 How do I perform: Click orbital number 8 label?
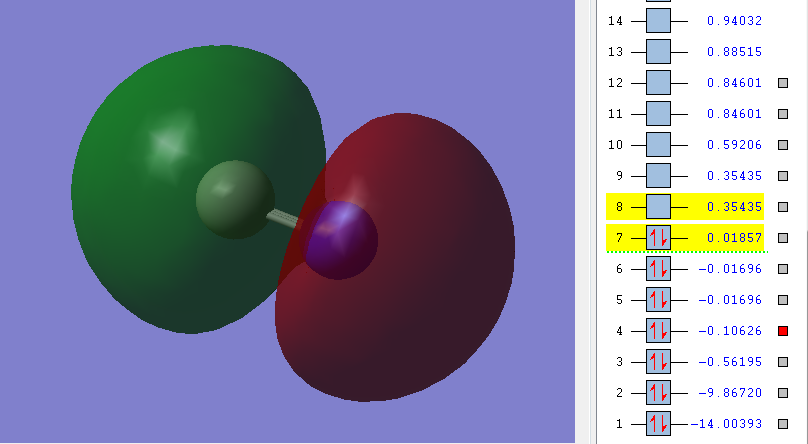[619, 207]
